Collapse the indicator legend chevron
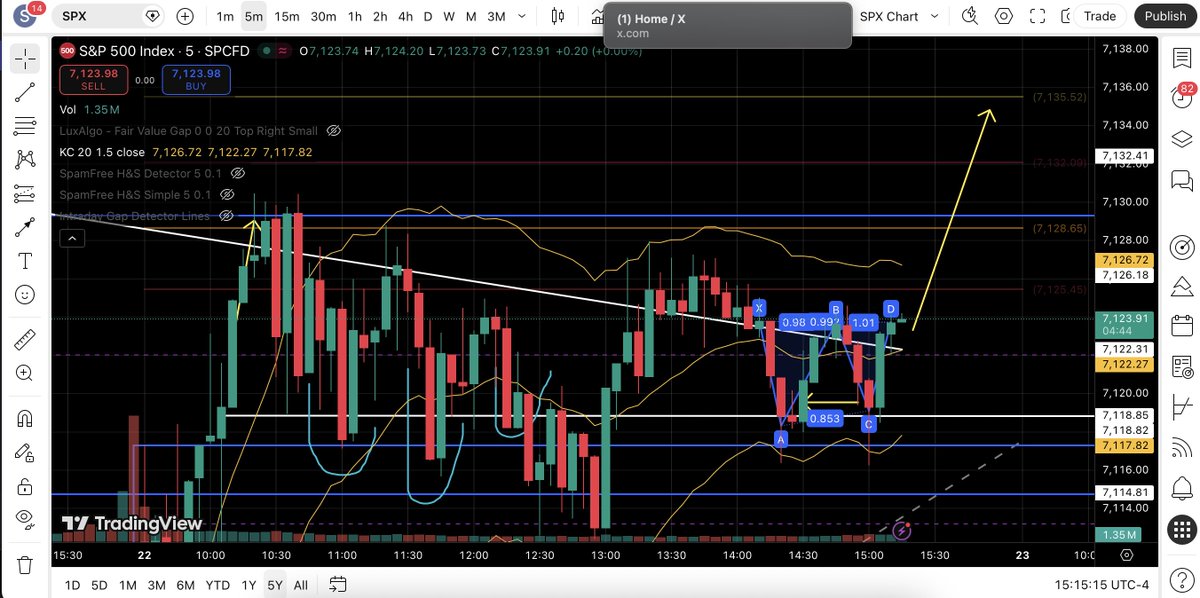 70,238
